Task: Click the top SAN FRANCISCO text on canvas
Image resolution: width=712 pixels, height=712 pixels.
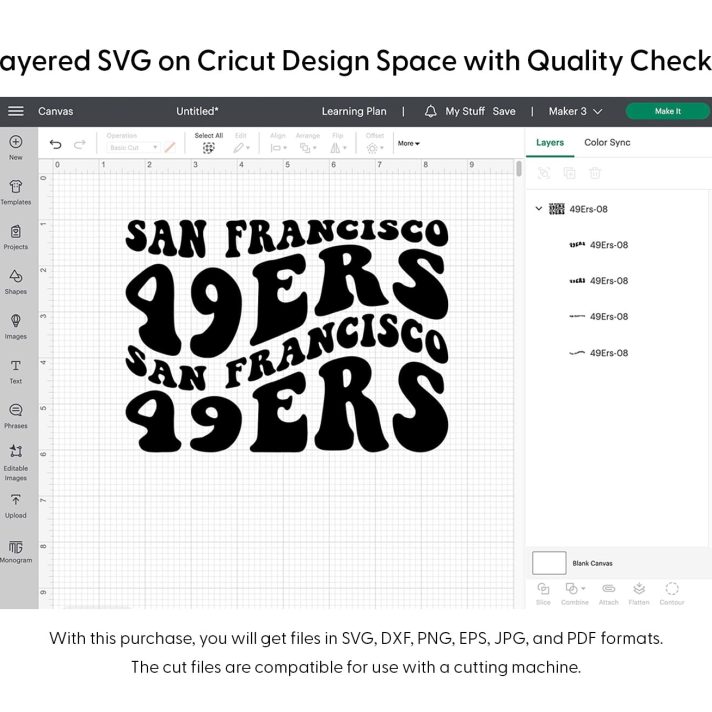Action: click(287, 236)
